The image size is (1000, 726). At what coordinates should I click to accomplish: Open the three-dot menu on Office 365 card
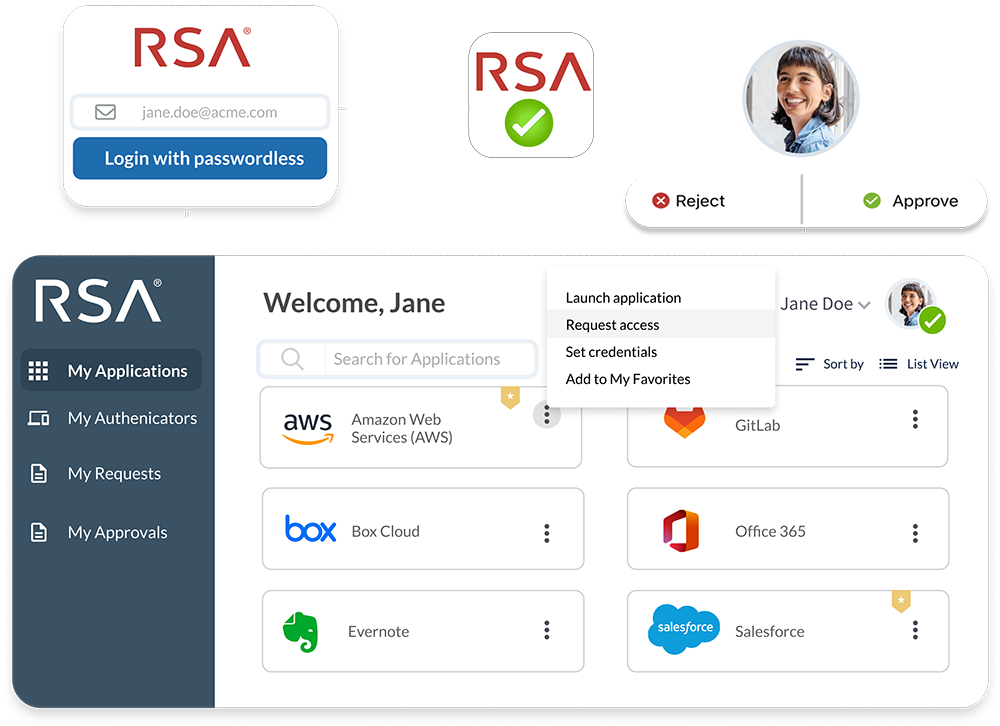(915, 533)
